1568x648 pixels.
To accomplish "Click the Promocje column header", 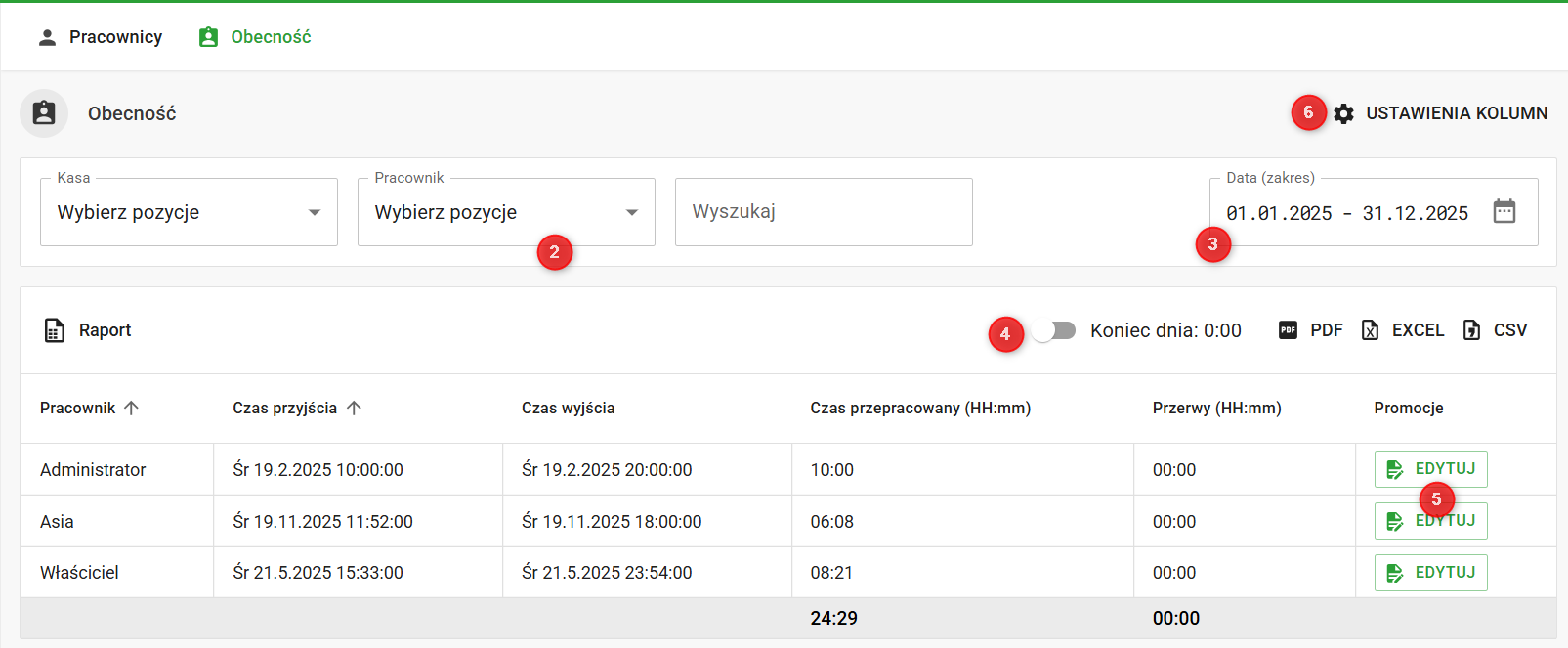I will coord(1409,408).
